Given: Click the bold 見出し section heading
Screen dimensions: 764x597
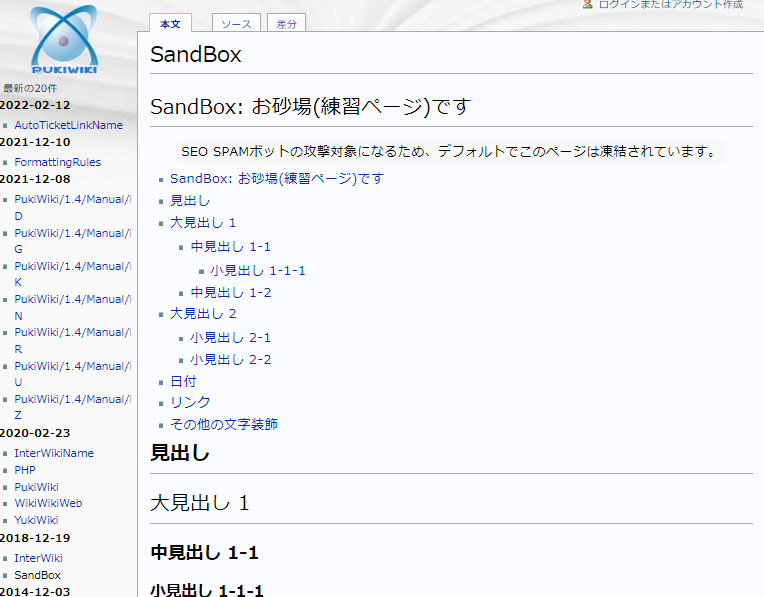Looking at the screenshot, I should point(180,453).
